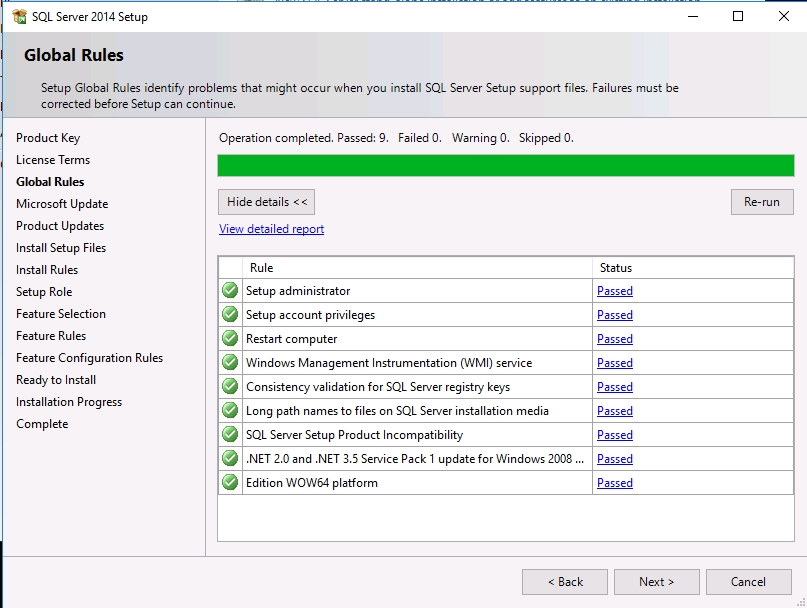
Task: Select Install Rules step in sidebar
Action: [47, 270]
